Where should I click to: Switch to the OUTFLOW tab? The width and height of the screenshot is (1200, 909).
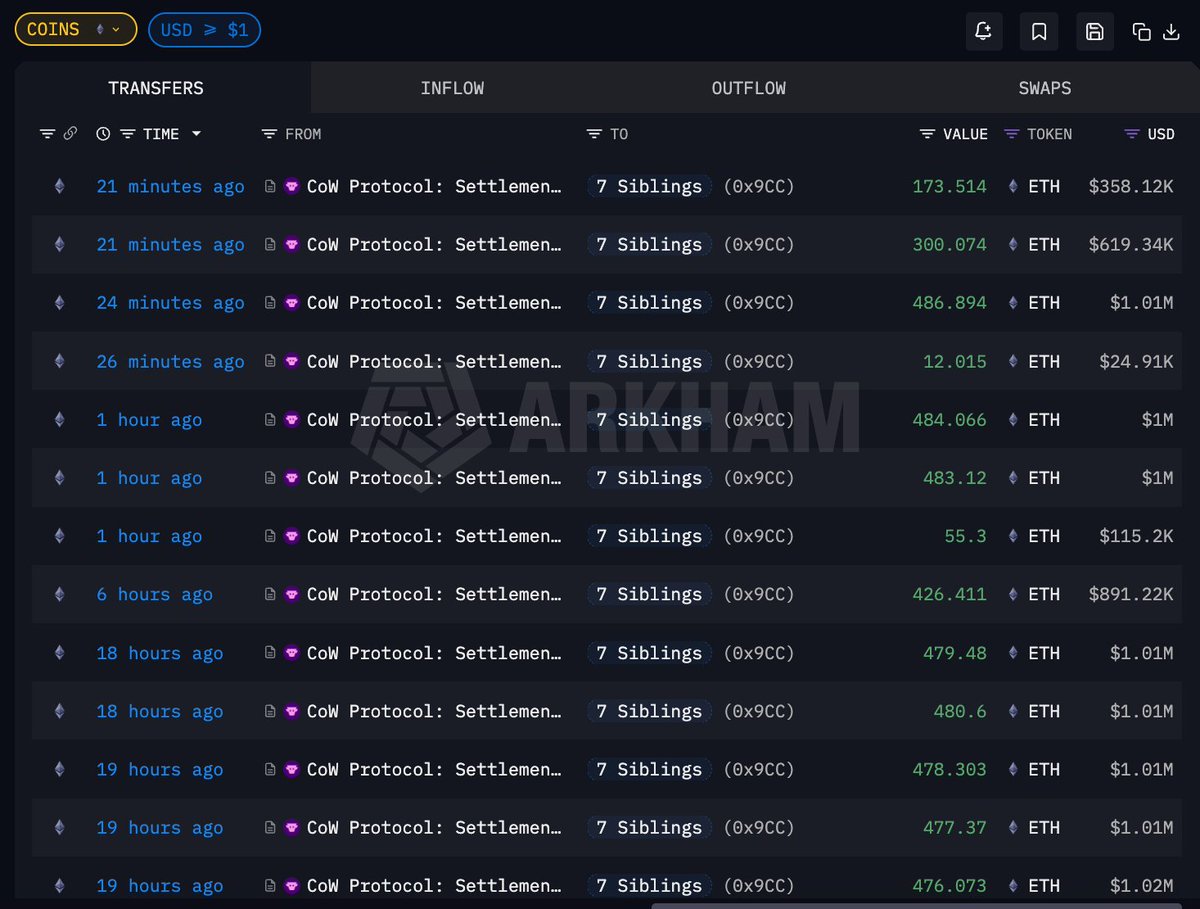tap(749, 88)
